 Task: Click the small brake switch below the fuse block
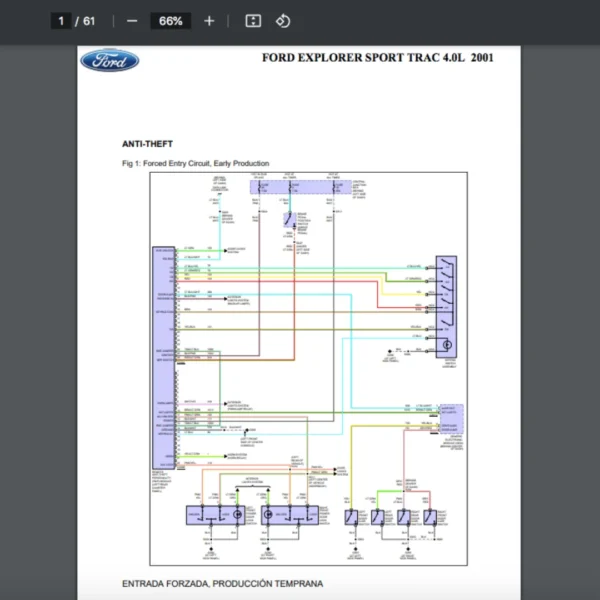[x=289, y=221]
